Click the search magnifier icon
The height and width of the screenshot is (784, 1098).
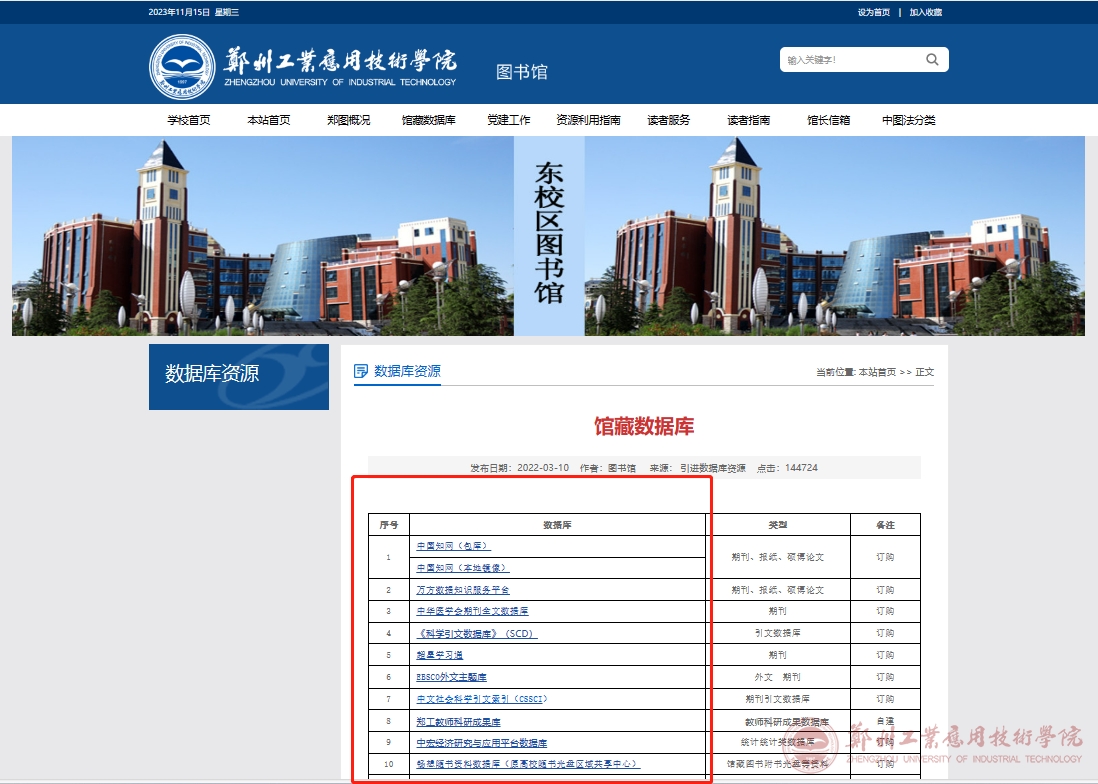932,60
